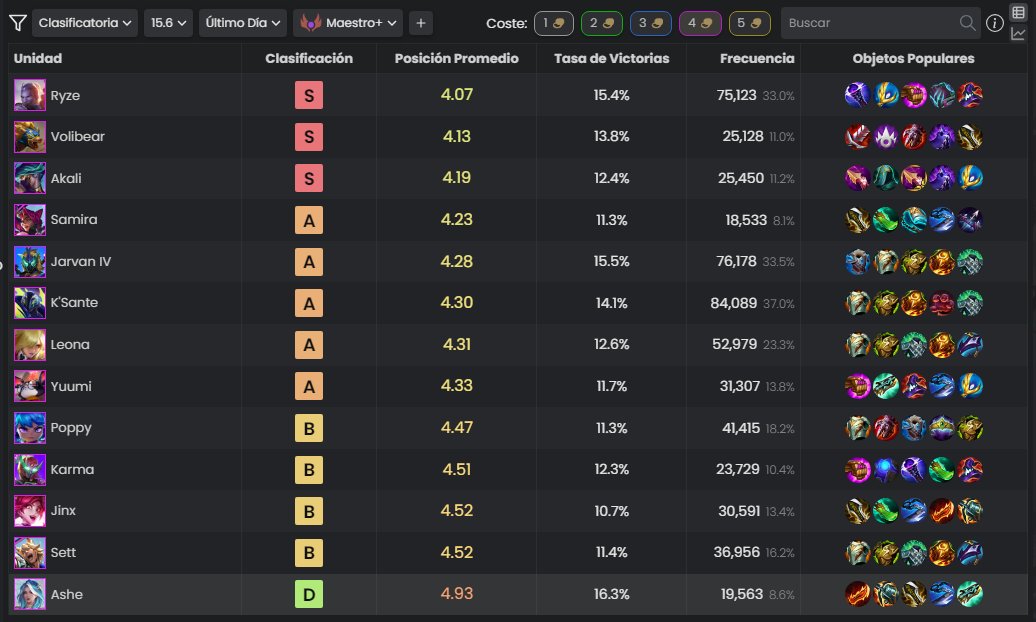Click the plus add filter button
The height and width of the screenshot is (622, 1036).
pos(421,23)
